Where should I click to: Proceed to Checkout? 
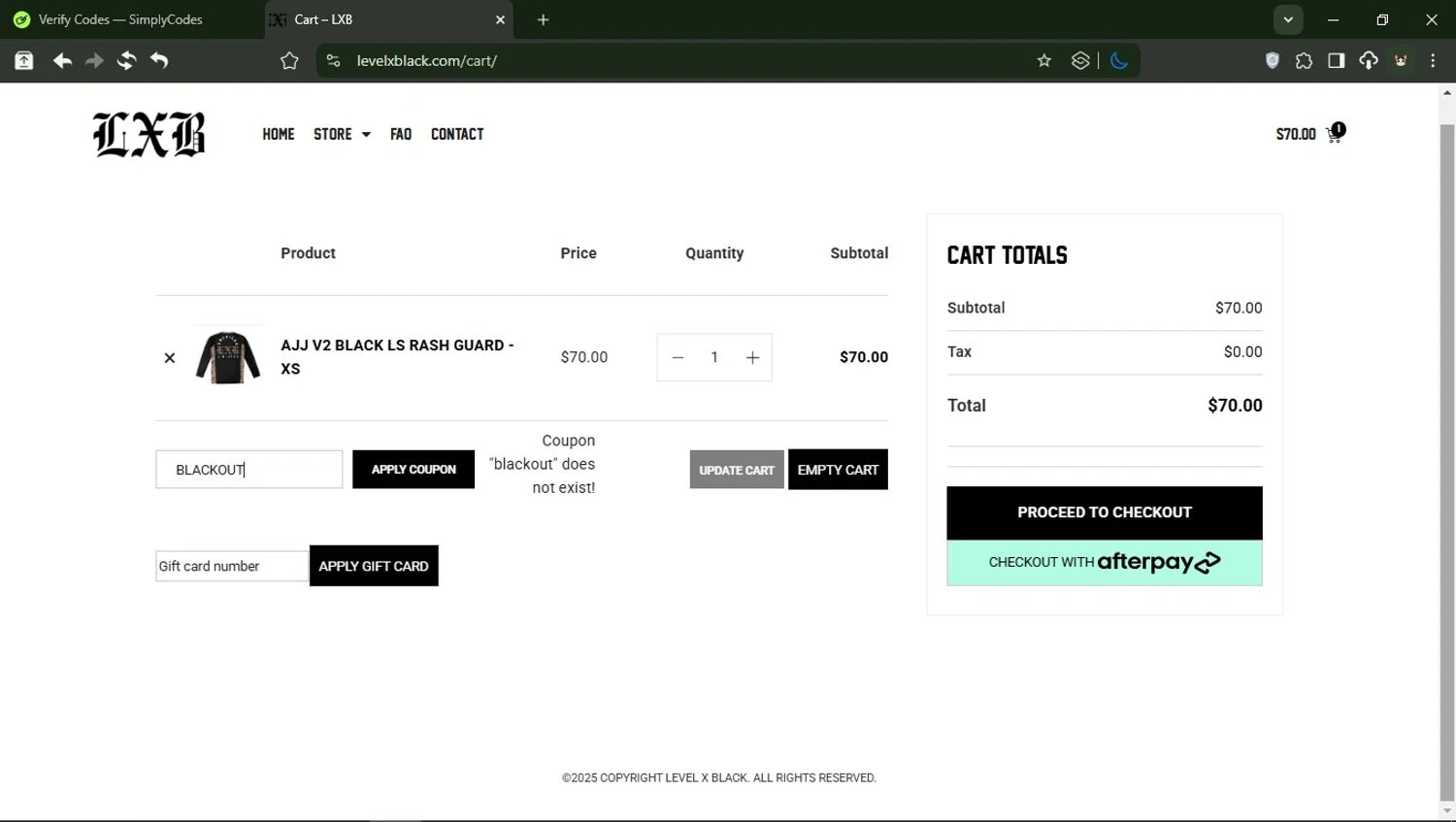tap(1105, 512)
